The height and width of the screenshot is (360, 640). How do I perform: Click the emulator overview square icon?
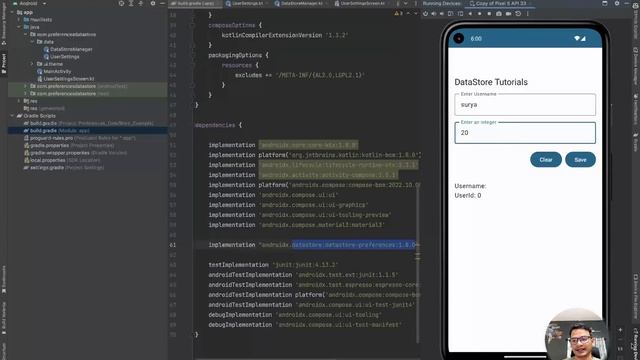(x=489, y=13)
